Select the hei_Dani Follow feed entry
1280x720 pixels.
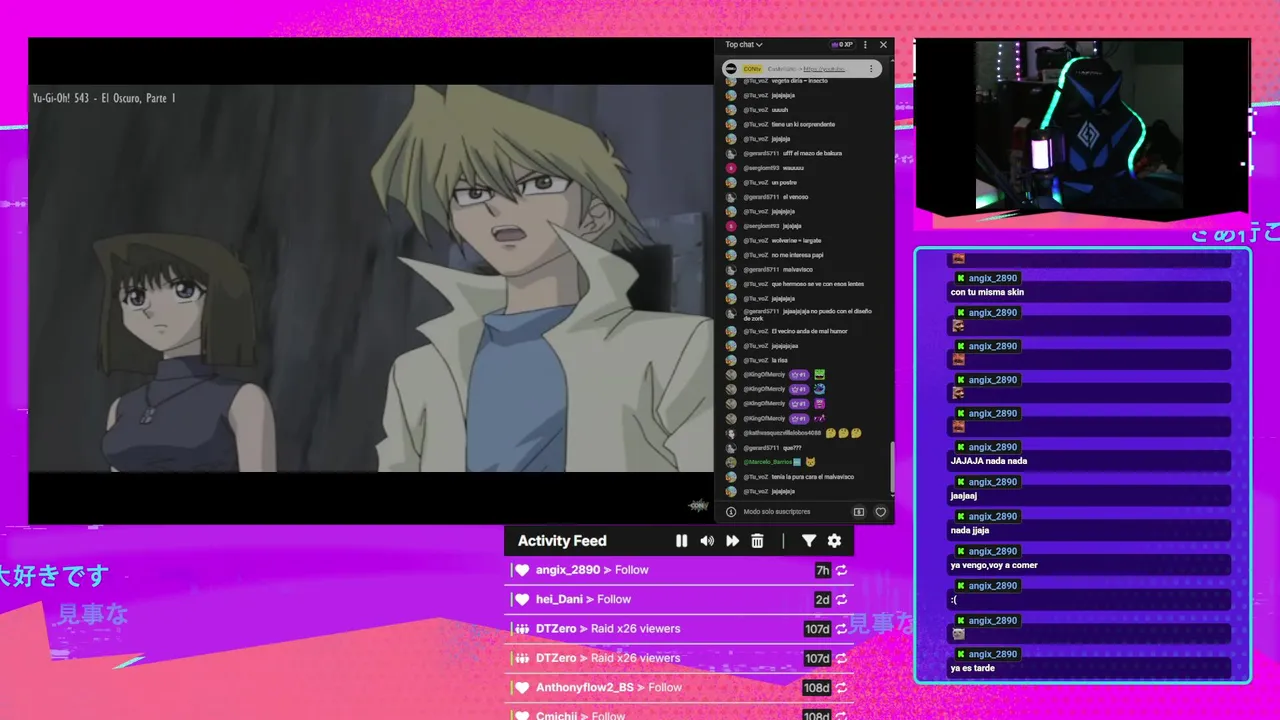pyautogui.click(x=679, y=599)
